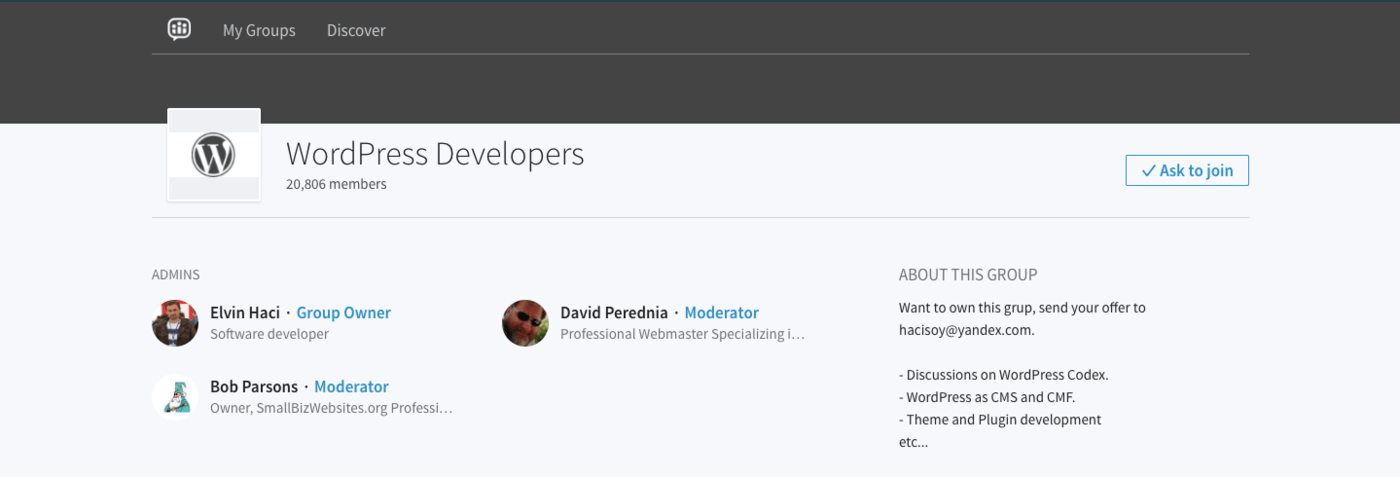1400x477 pixels.
Task: Click the Professional Webmaster Specializing subtitle
Action: tap(682, 334)
